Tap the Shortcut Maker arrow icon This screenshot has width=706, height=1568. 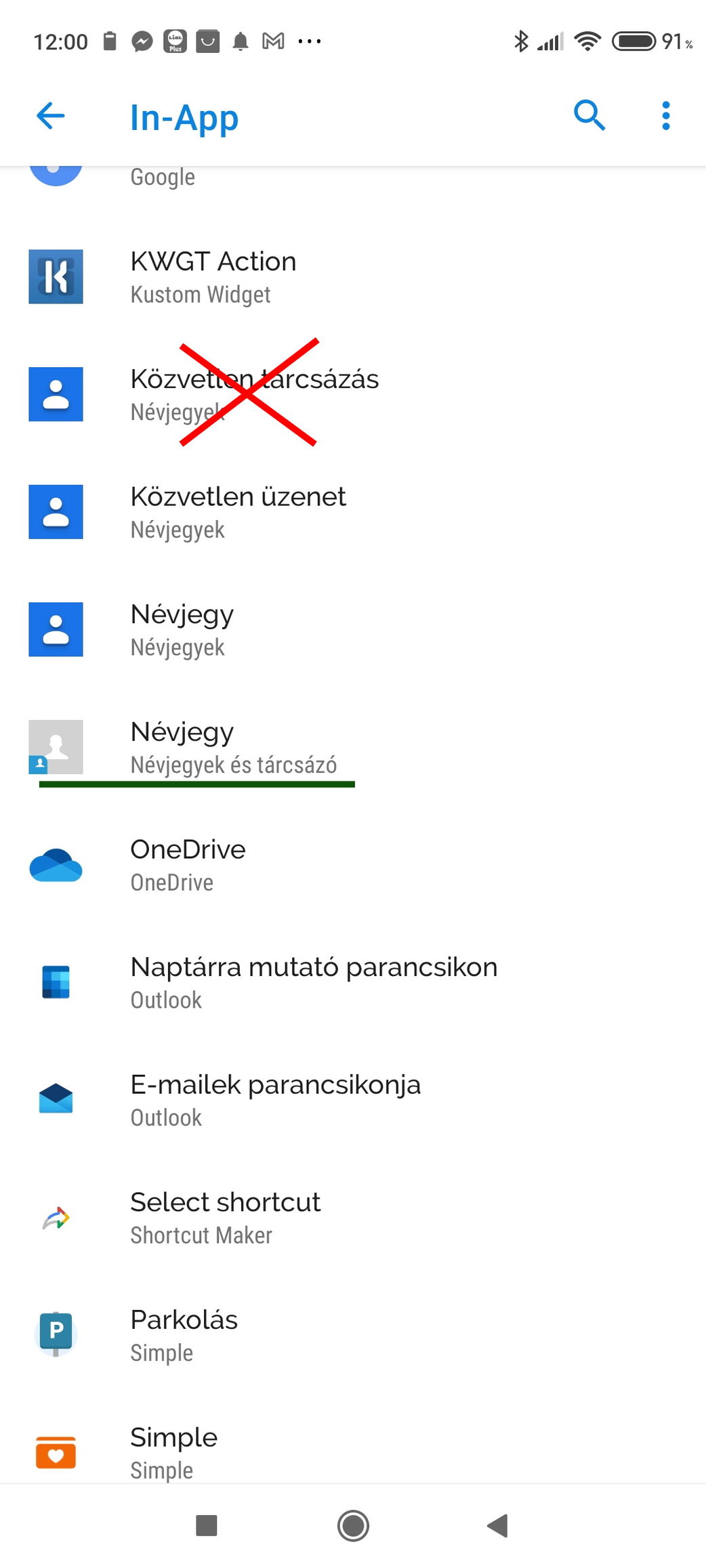click(x=56, y=1218)
